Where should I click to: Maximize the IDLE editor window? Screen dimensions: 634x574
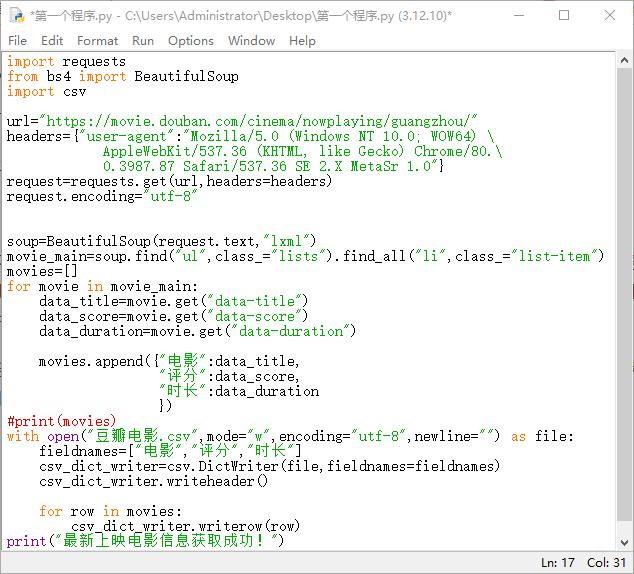[x=564, y=15]
